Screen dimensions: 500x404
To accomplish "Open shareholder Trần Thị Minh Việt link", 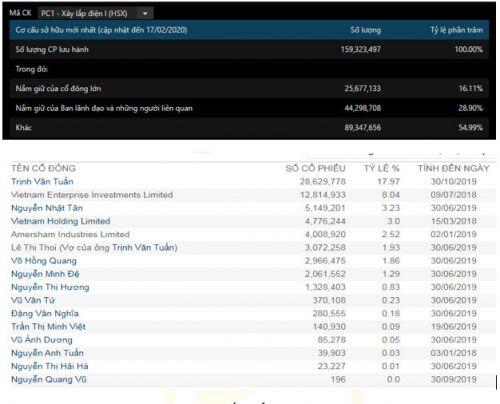I will point(48,326).
